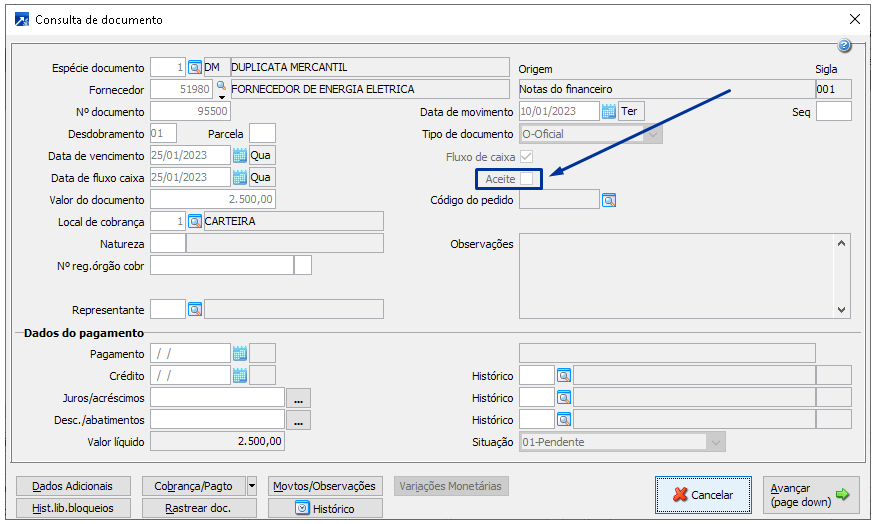876x524 pixels.
Task: Click the Valor do documento field
Action: pyautogui.click(x=213, y=199)
